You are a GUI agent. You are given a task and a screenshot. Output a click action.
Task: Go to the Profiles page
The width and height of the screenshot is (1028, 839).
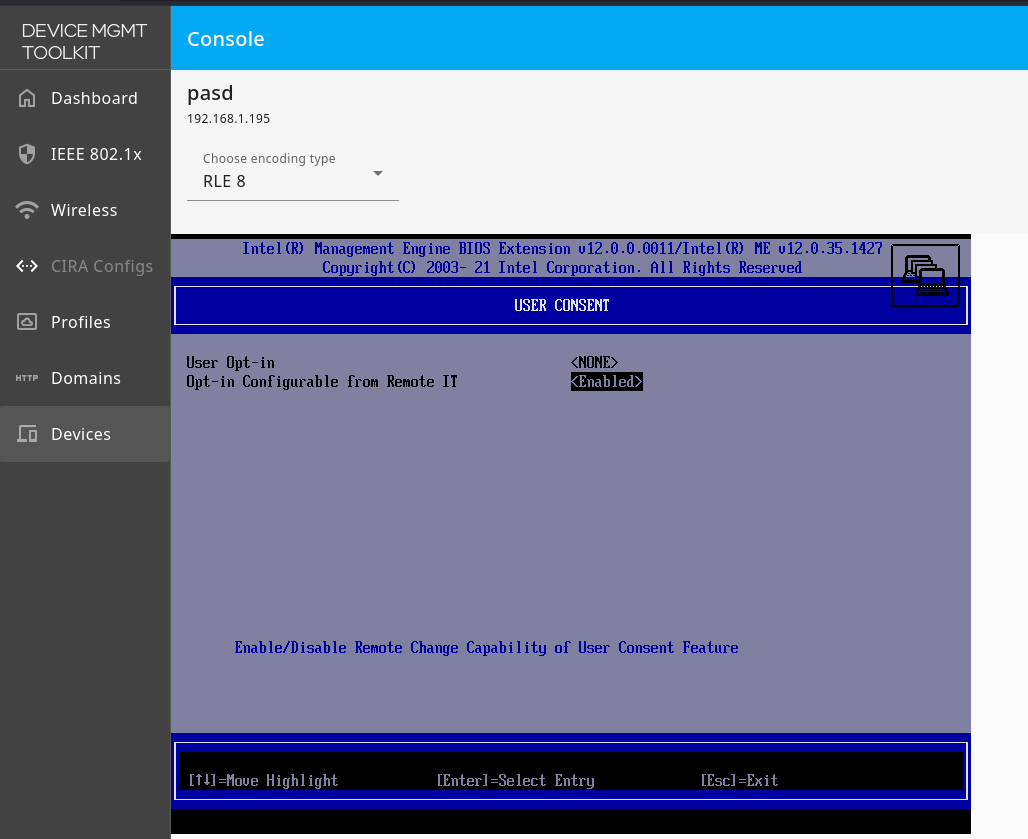coord(81,322)
